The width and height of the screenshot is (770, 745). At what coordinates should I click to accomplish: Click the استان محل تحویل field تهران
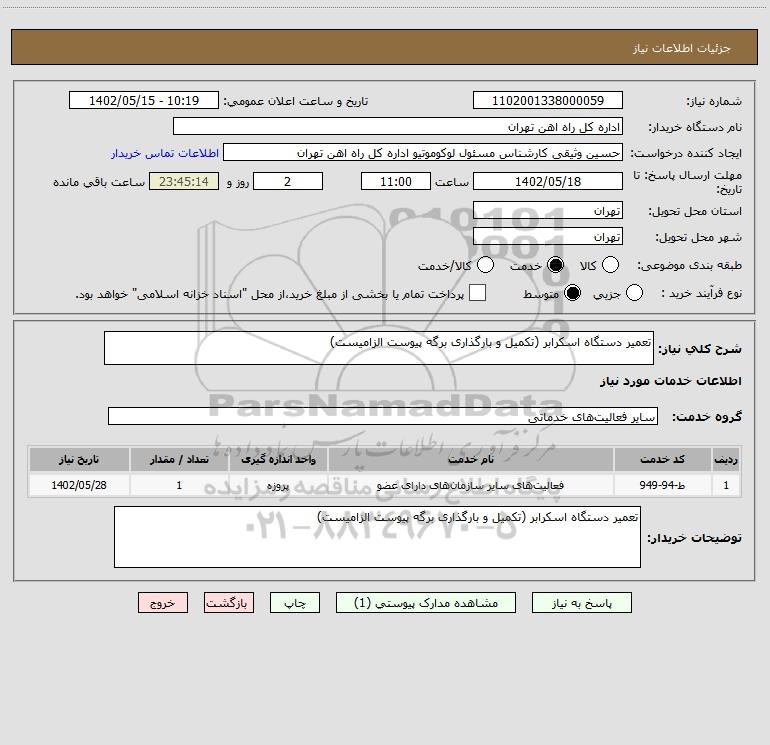548,211
